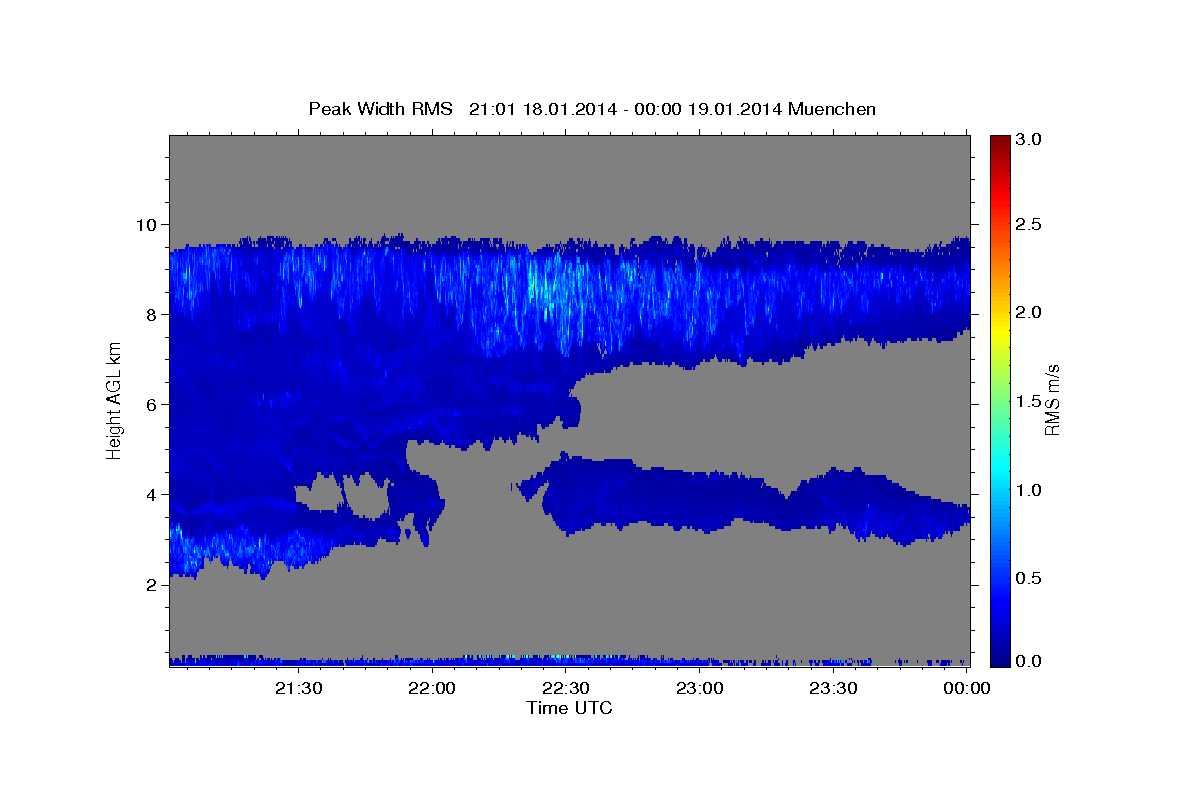Click the height tick label 10
The height and width of the screenshot is (800, 1200).
click(x=148, y=224)
